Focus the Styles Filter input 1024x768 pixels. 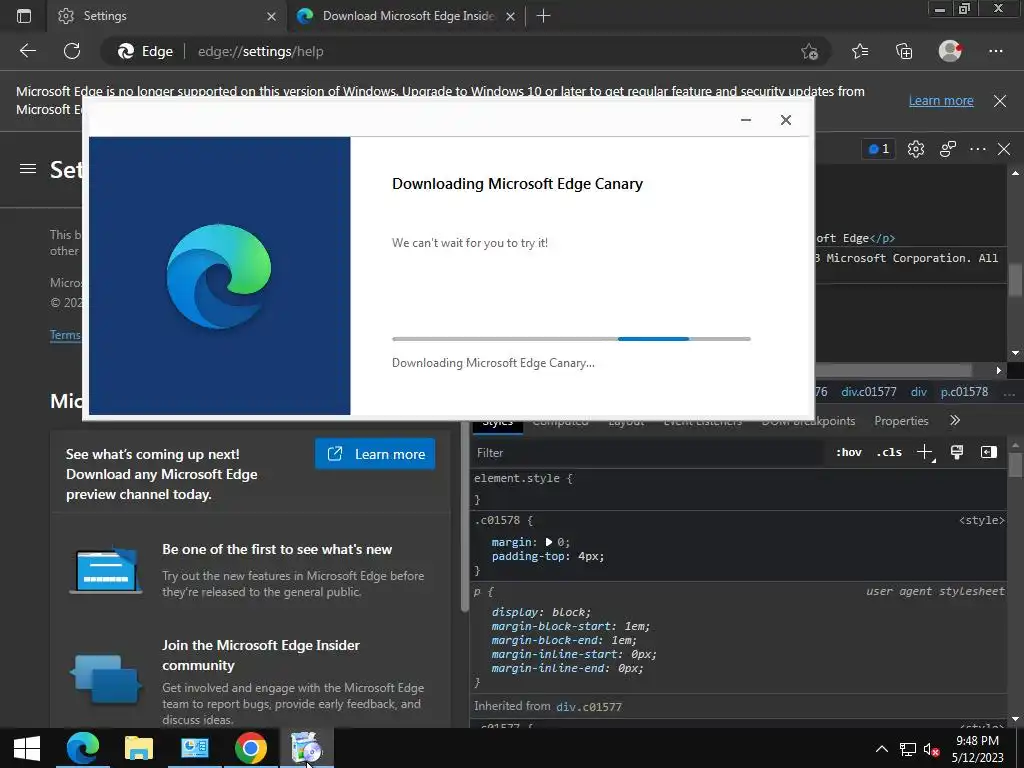tap(647, 453)
